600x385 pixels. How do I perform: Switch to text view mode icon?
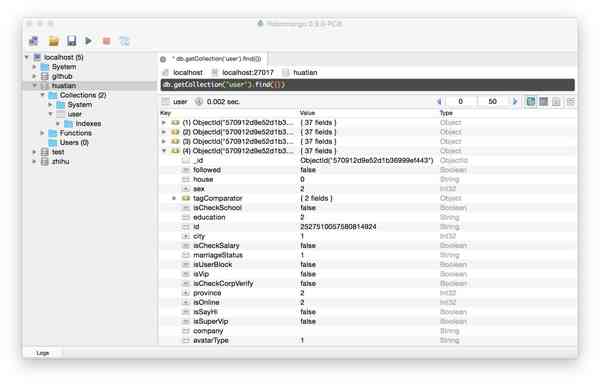coord(556,102)
